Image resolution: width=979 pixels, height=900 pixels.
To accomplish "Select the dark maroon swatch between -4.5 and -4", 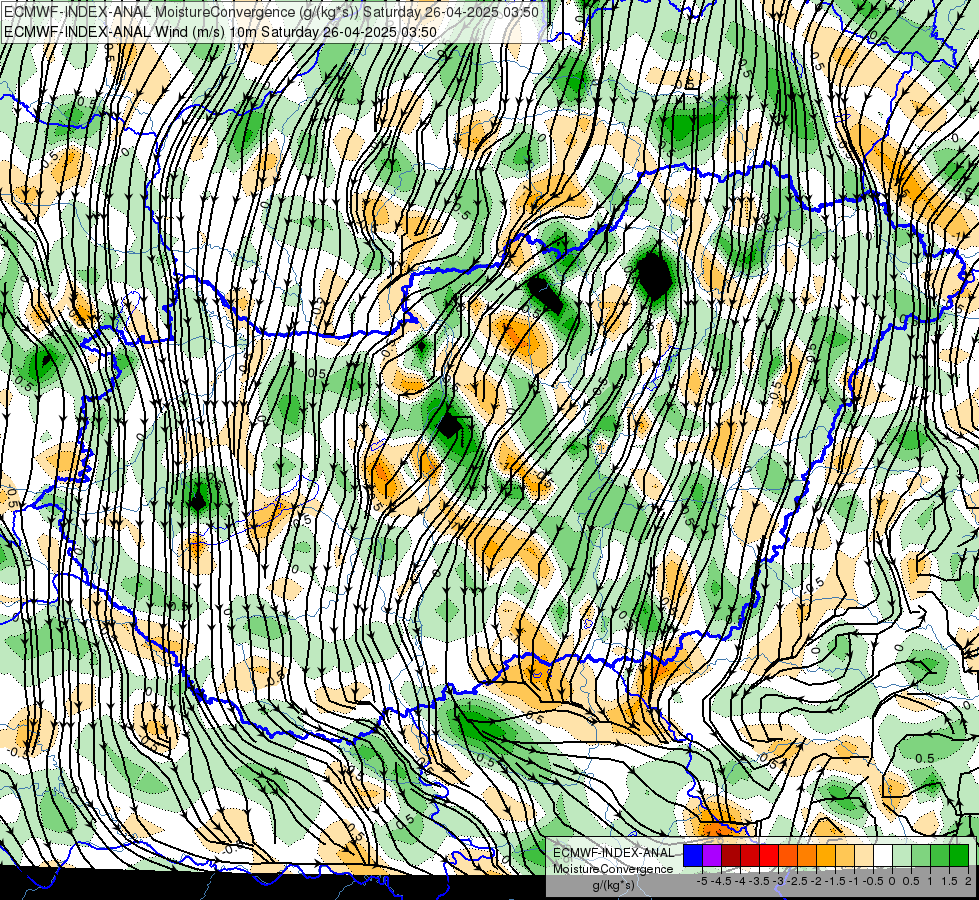I will [x=731, y=855].
